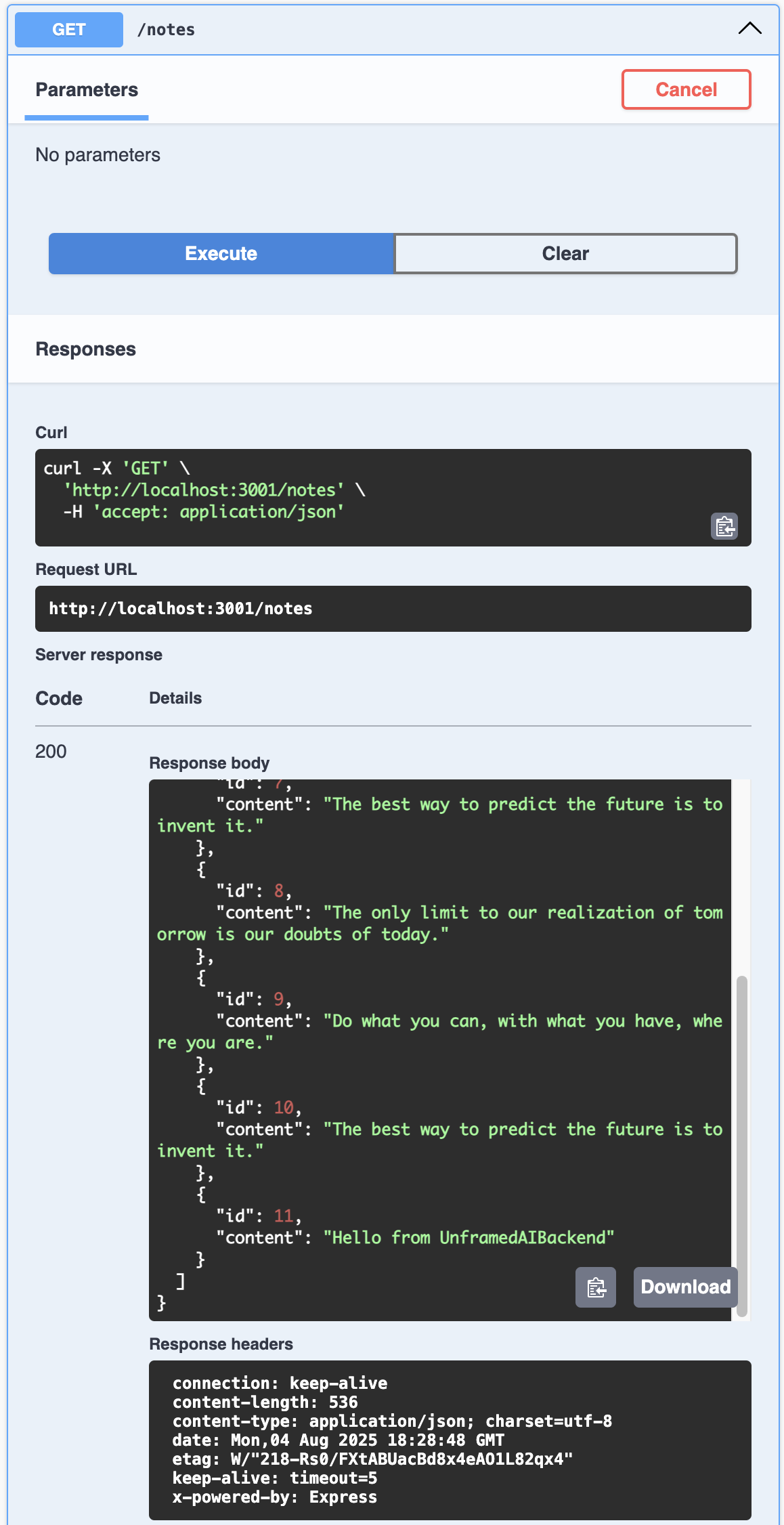
Task: Cancel the try-it-out mode
Action: pyautogui.click(x=686, y=89)
